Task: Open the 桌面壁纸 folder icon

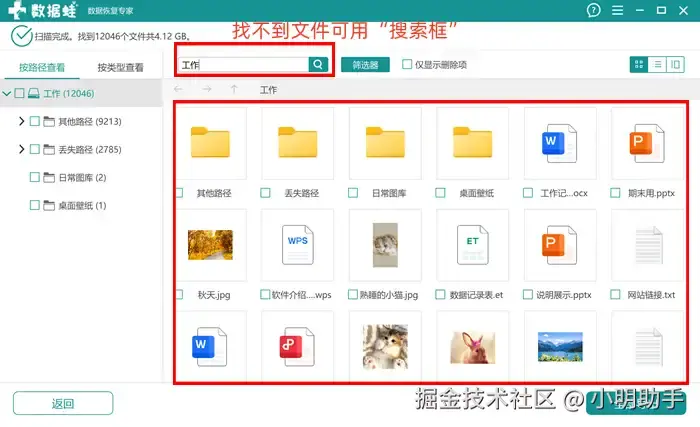Action: tap(472, 142)
